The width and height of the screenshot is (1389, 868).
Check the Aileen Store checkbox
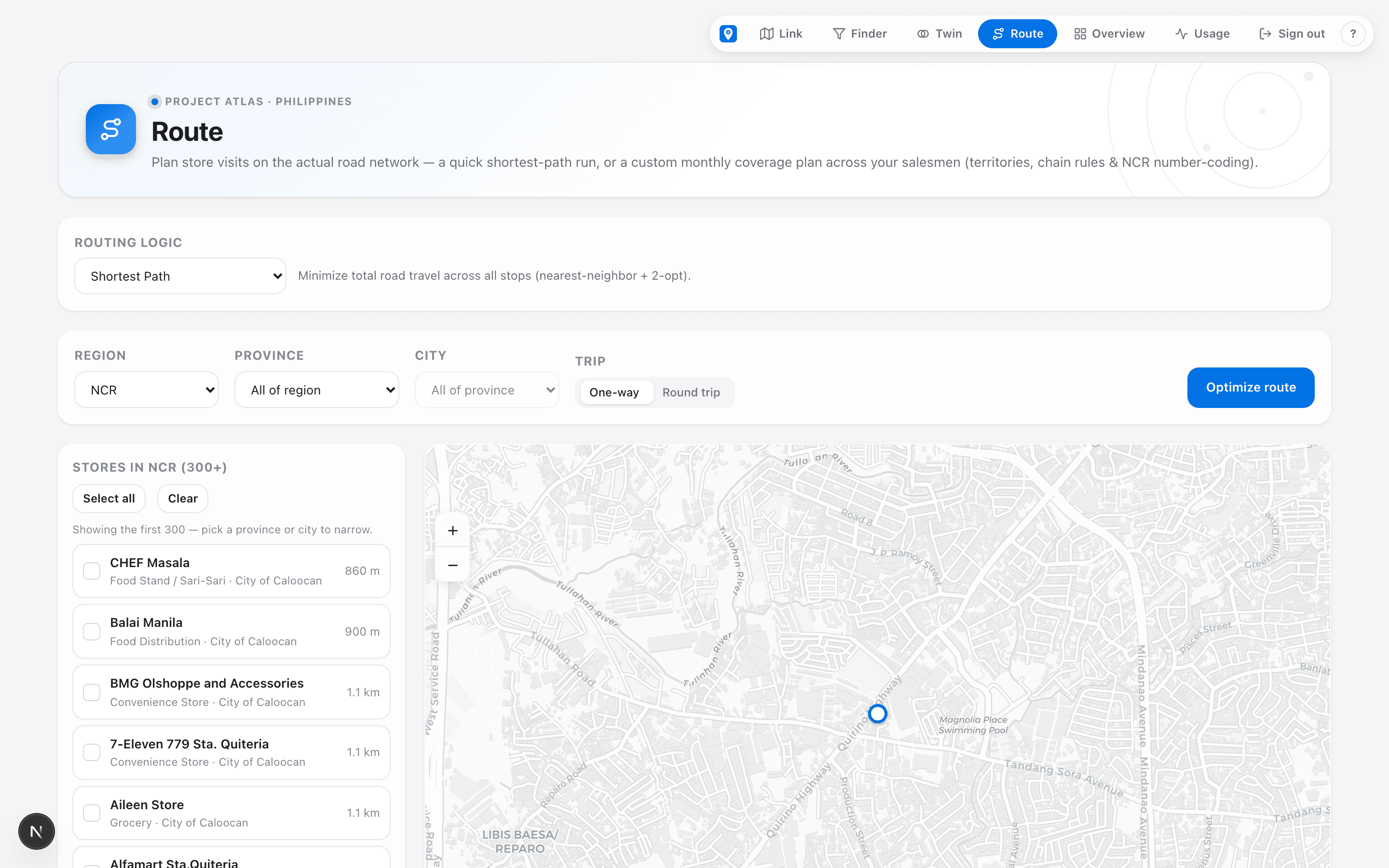92,813
